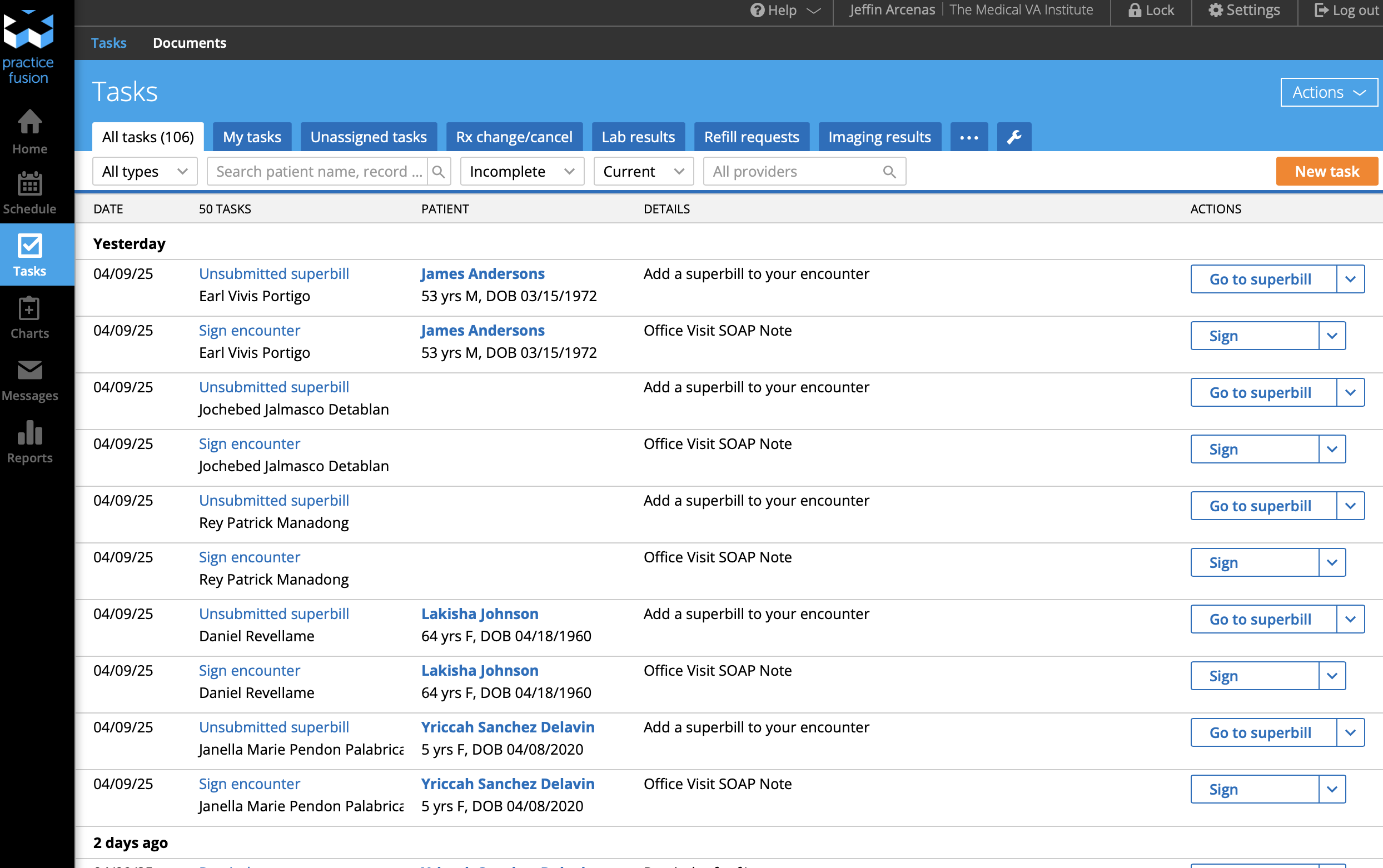Click the DATE column header

pyautogui.click(x=108, y=209)
